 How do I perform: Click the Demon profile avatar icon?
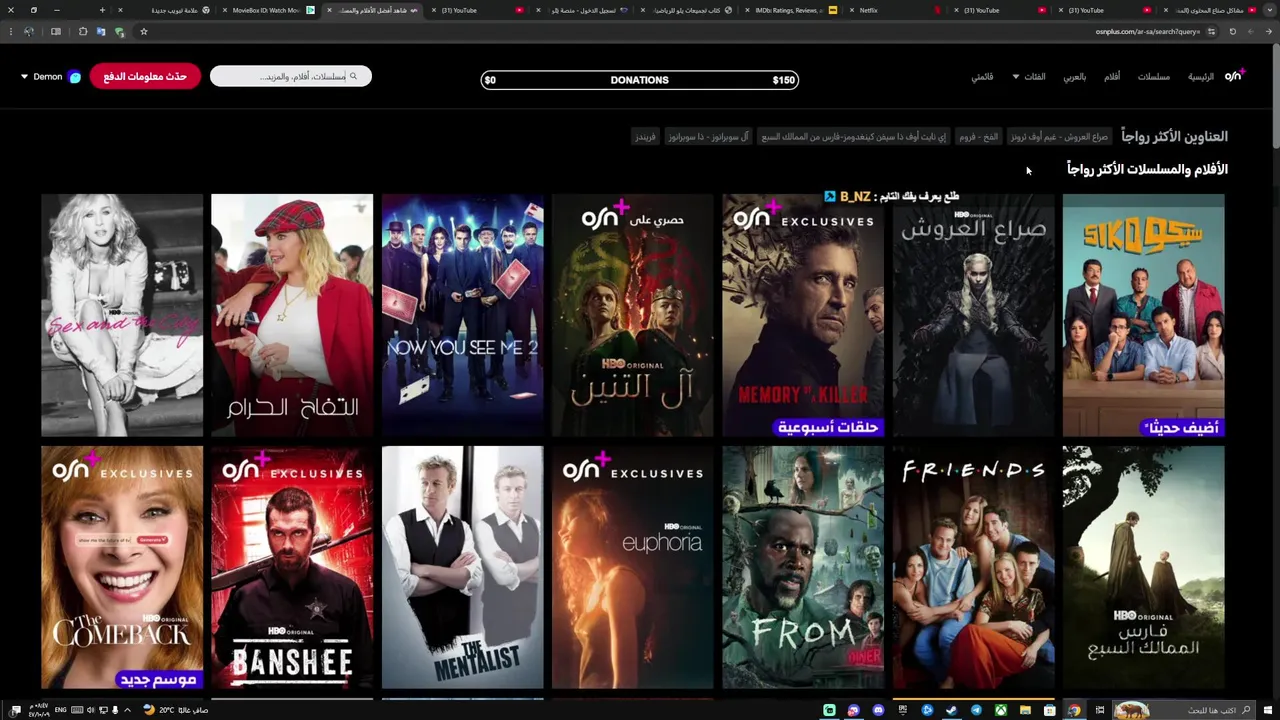(x=74, y=76)
